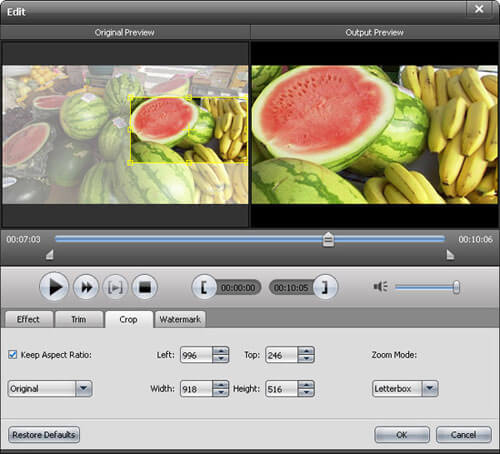This screenshot has width=500, height=454.
Task: Click the Play button
Action: (x=54, y=287)
